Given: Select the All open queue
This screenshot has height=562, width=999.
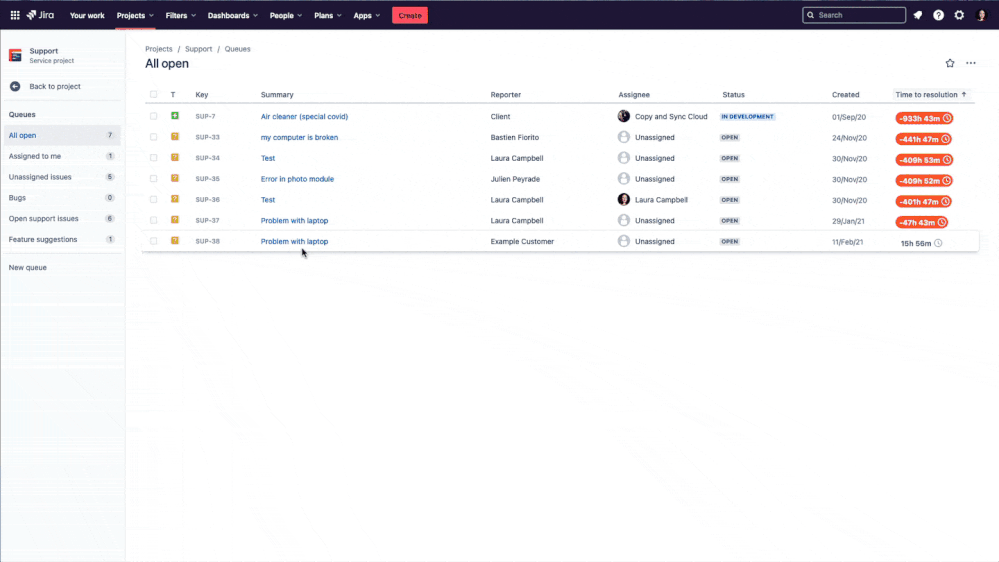Looking at the screenshot, I should pos(61,135).
